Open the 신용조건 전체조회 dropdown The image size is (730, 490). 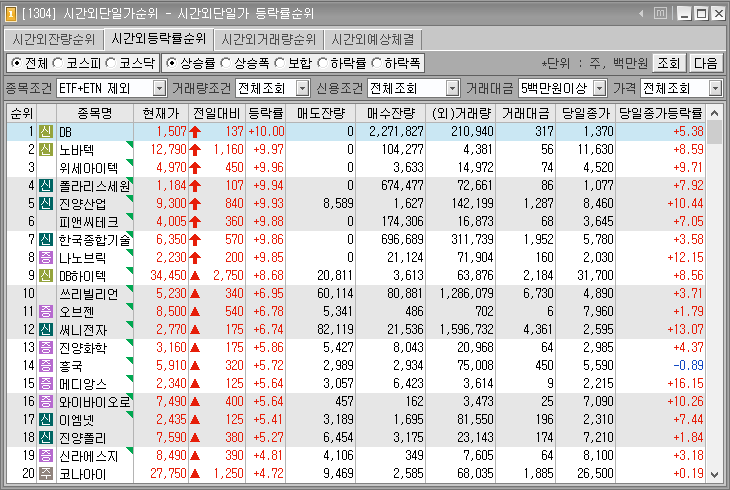tap(453, 88)
